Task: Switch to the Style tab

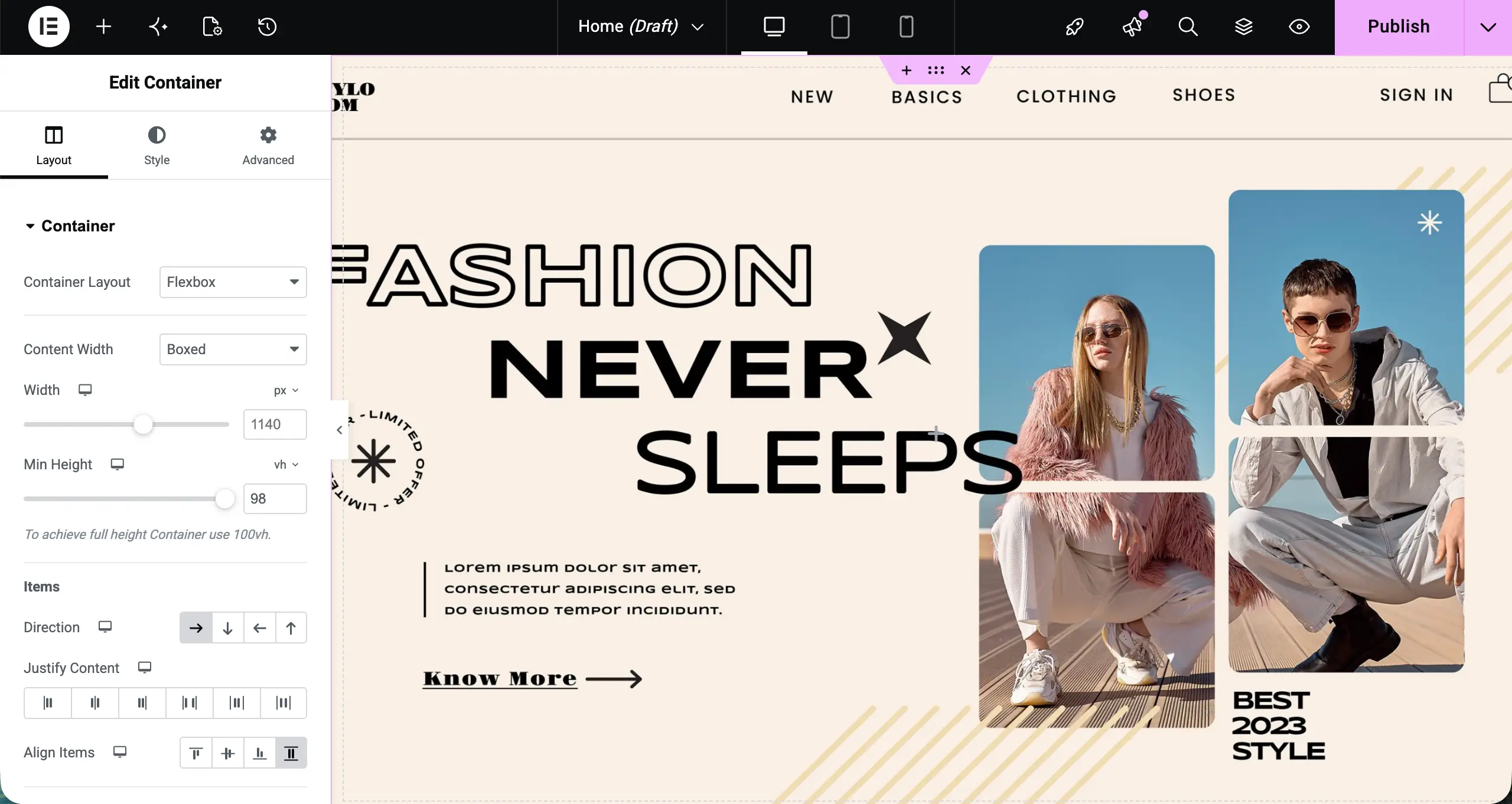Action: pyautogui.click(x=157, y=146)
